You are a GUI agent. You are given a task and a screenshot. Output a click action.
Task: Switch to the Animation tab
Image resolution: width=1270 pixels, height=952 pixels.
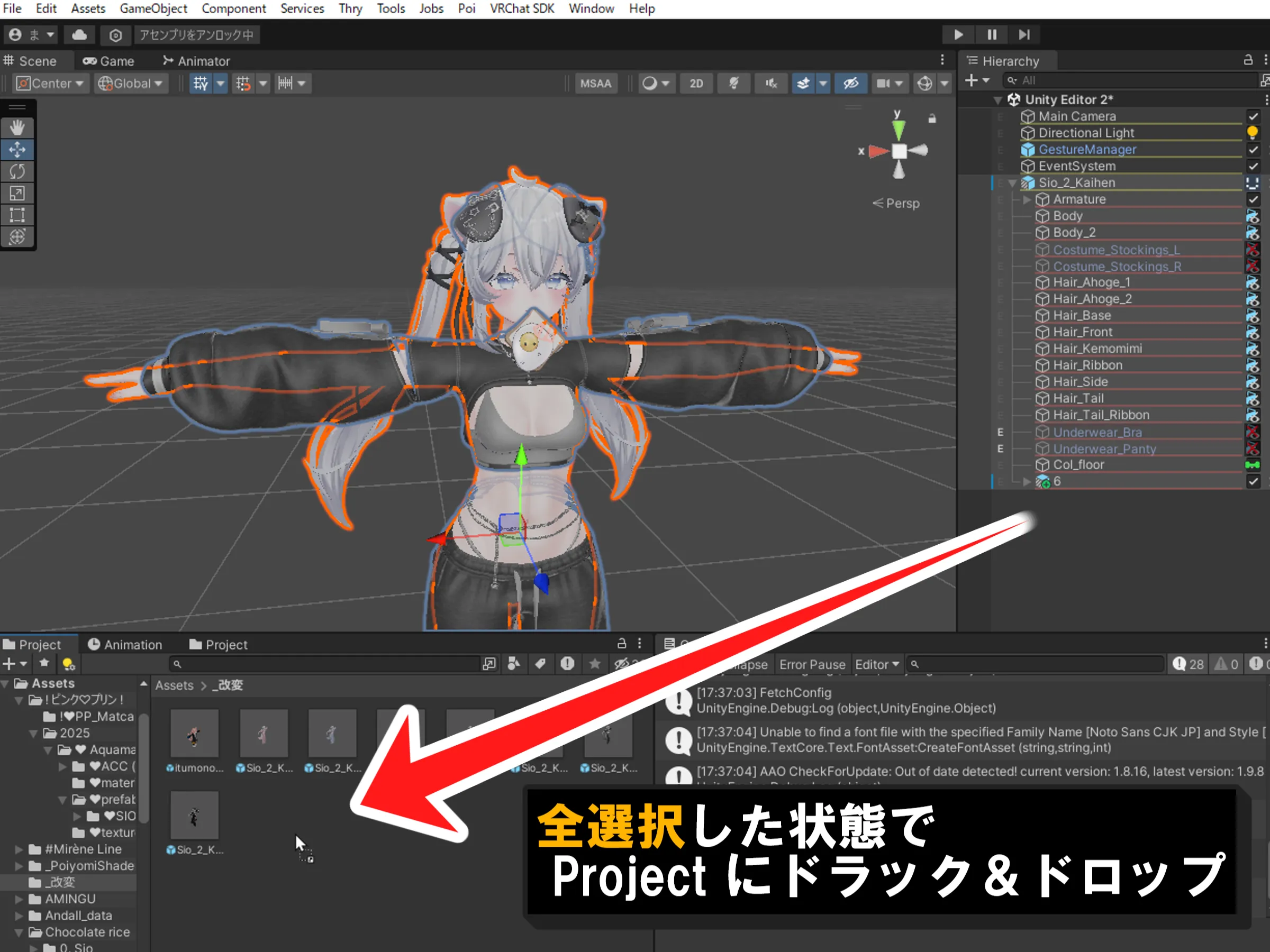pyautogui.click(x=124, y=644)
